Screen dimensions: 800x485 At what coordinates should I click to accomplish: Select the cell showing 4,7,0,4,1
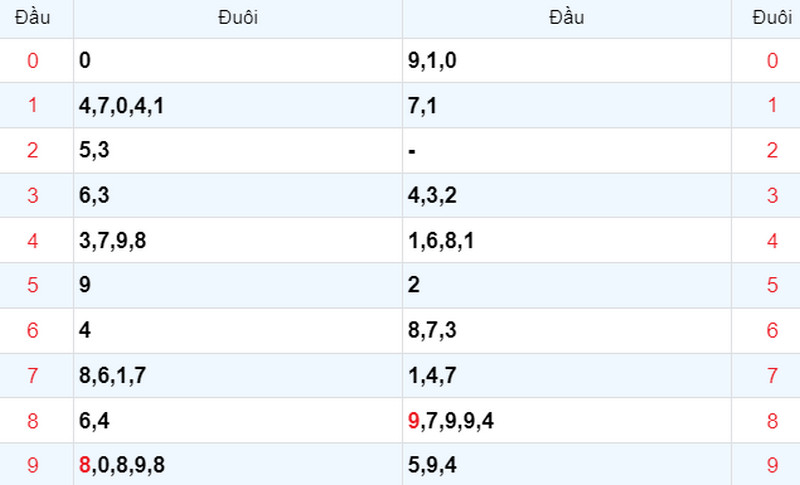coord(238,106)
